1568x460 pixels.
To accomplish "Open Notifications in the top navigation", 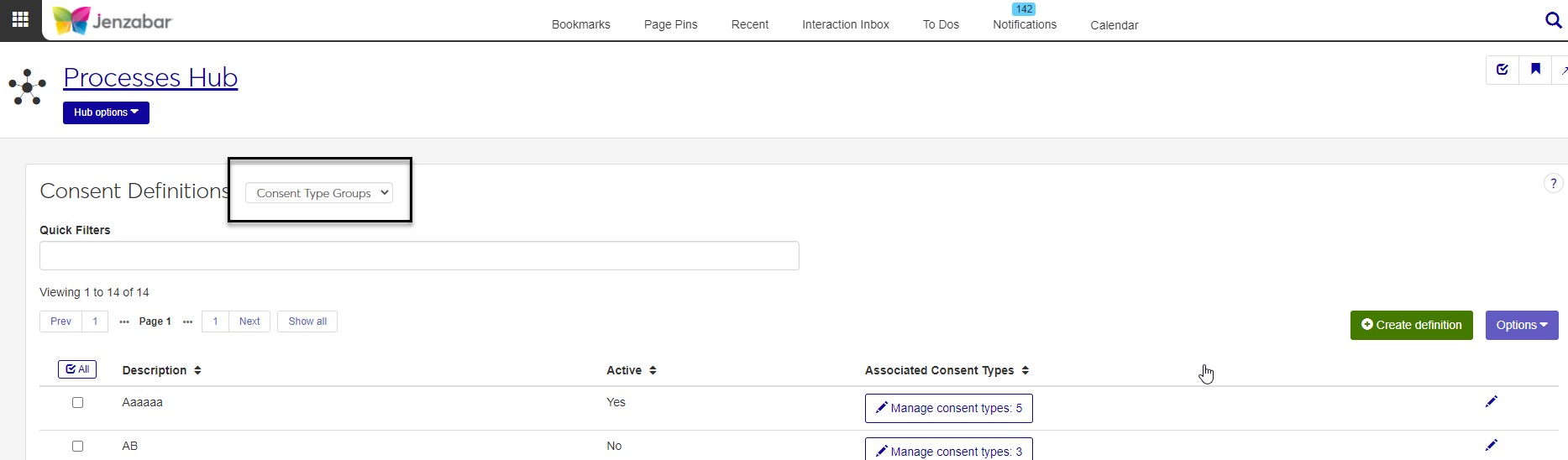I will (1024, 24).
